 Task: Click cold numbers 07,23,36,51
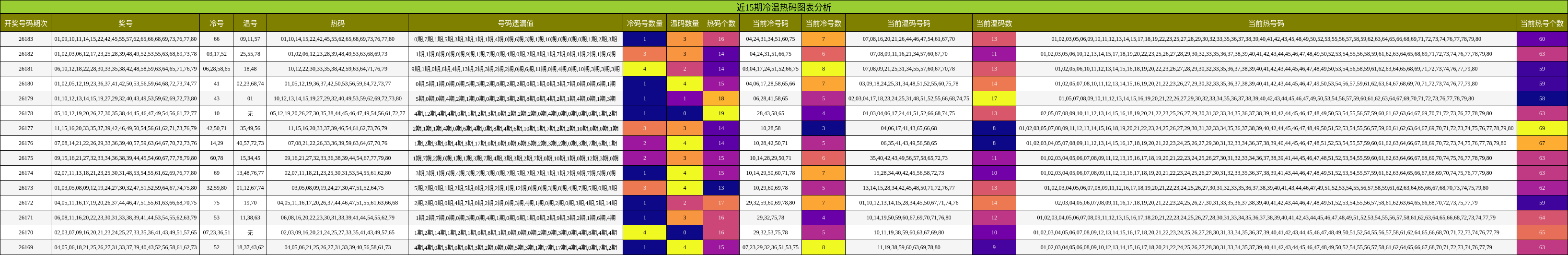pyautogui.click(x=217, y=232)
